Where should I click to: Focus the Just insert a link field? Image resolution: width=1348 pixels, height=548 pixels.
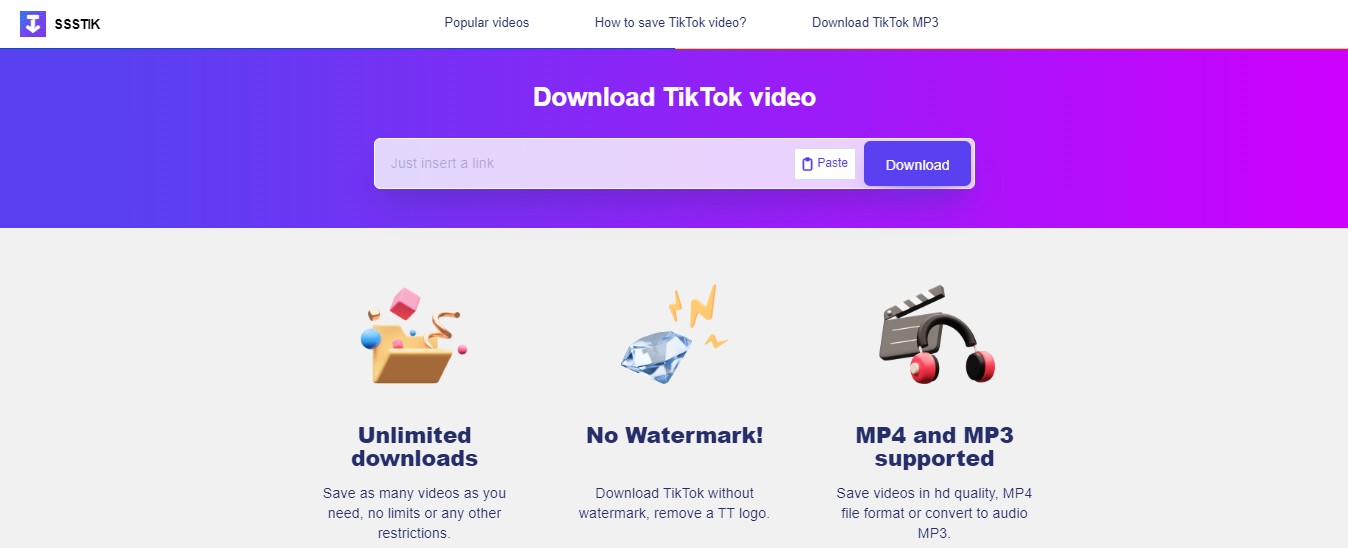[x=584, y=163]
